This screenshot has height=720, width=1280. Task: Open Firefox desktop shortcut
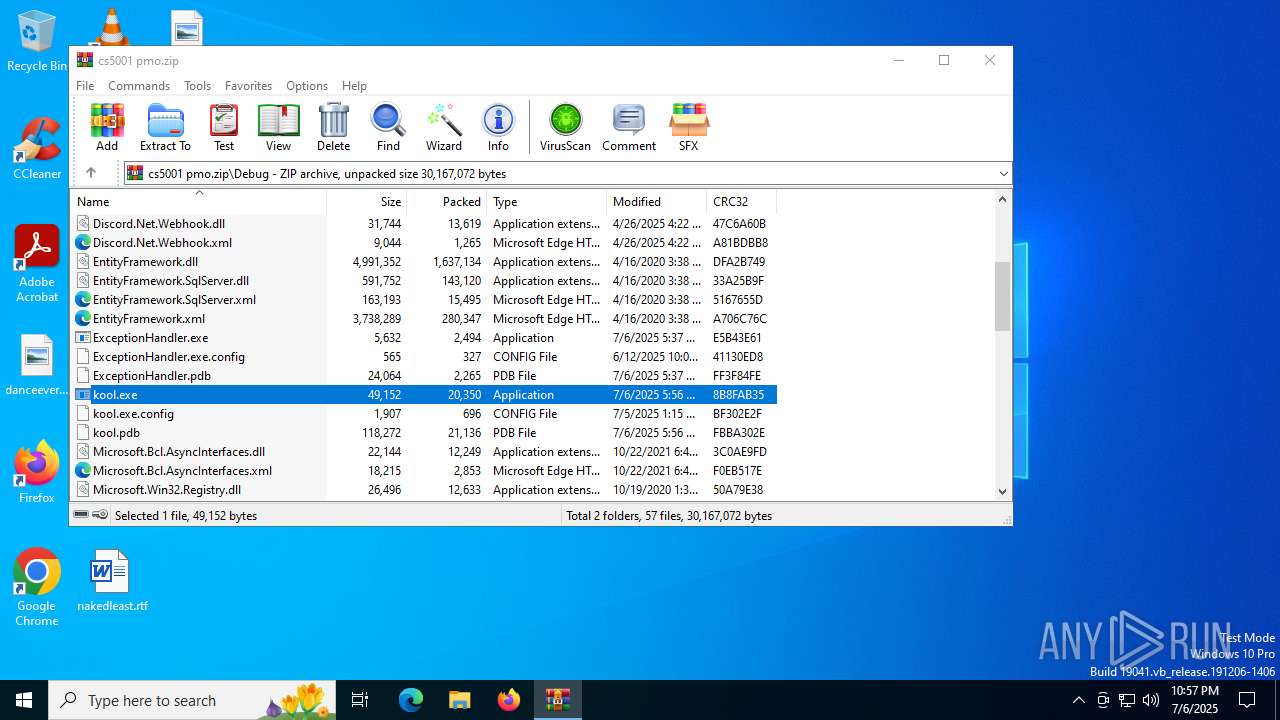point(37,472)
